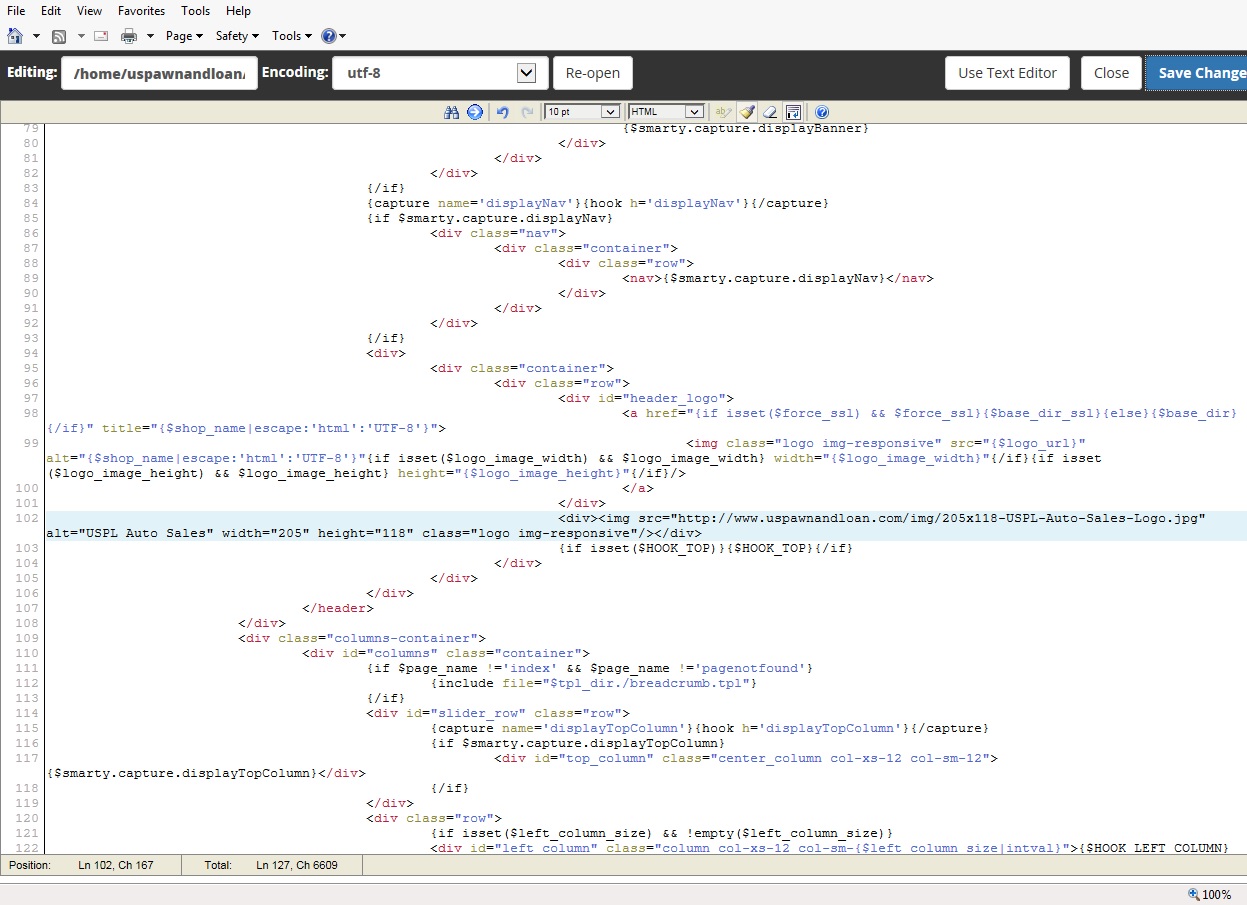Open the Favorites menu
The height and width of the screenshot is (905, 1247).
141,10
